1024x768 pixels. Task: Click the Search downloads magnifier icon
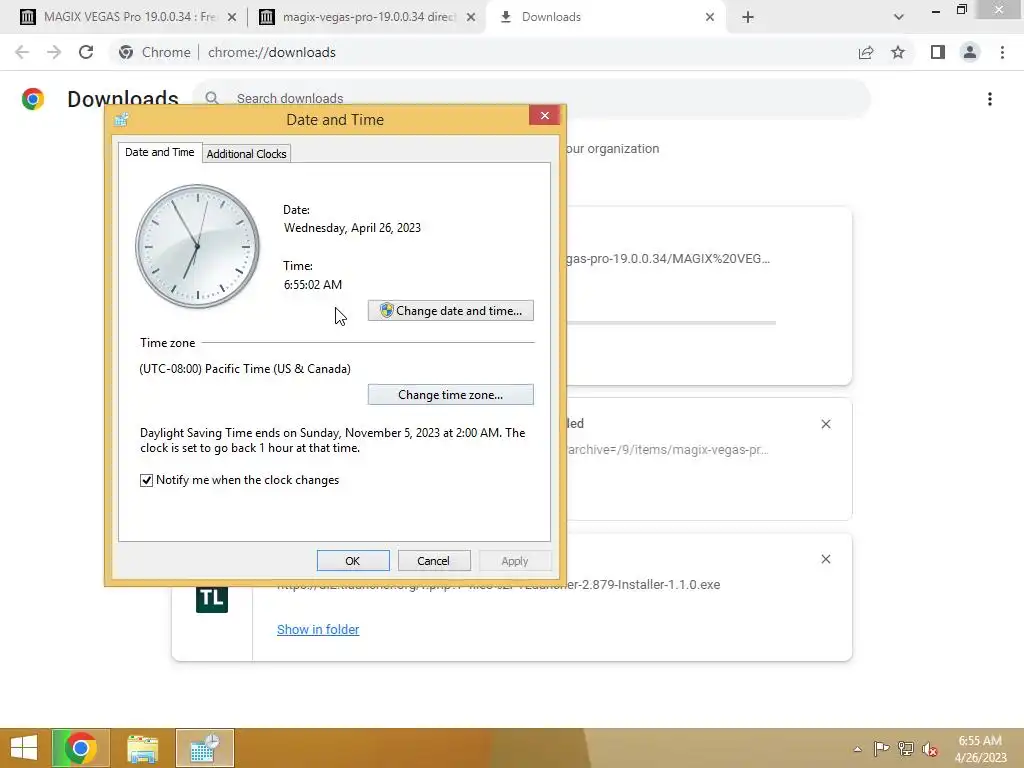point(212,98)
